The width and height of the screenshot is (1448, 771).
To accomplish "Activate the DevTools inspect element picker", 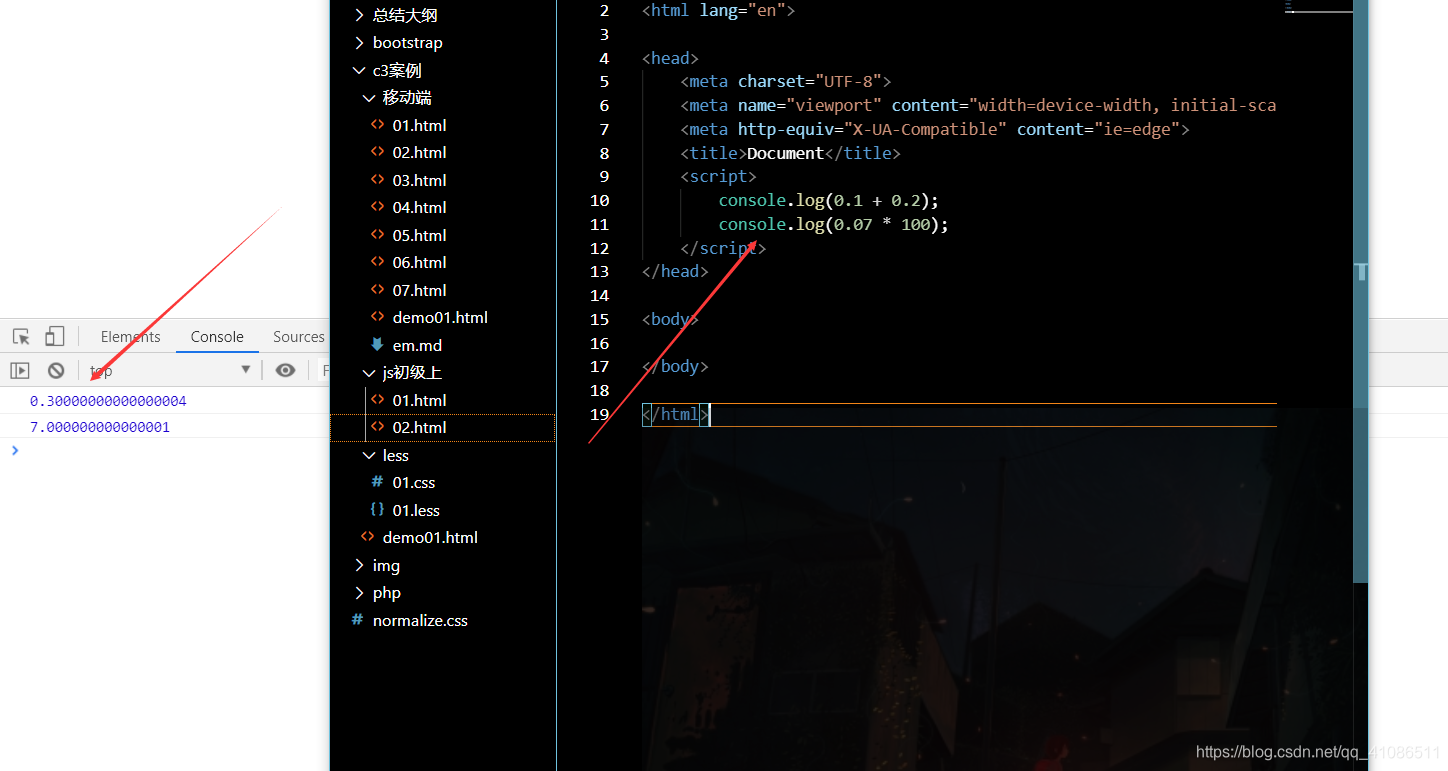I will click(21, 337).
